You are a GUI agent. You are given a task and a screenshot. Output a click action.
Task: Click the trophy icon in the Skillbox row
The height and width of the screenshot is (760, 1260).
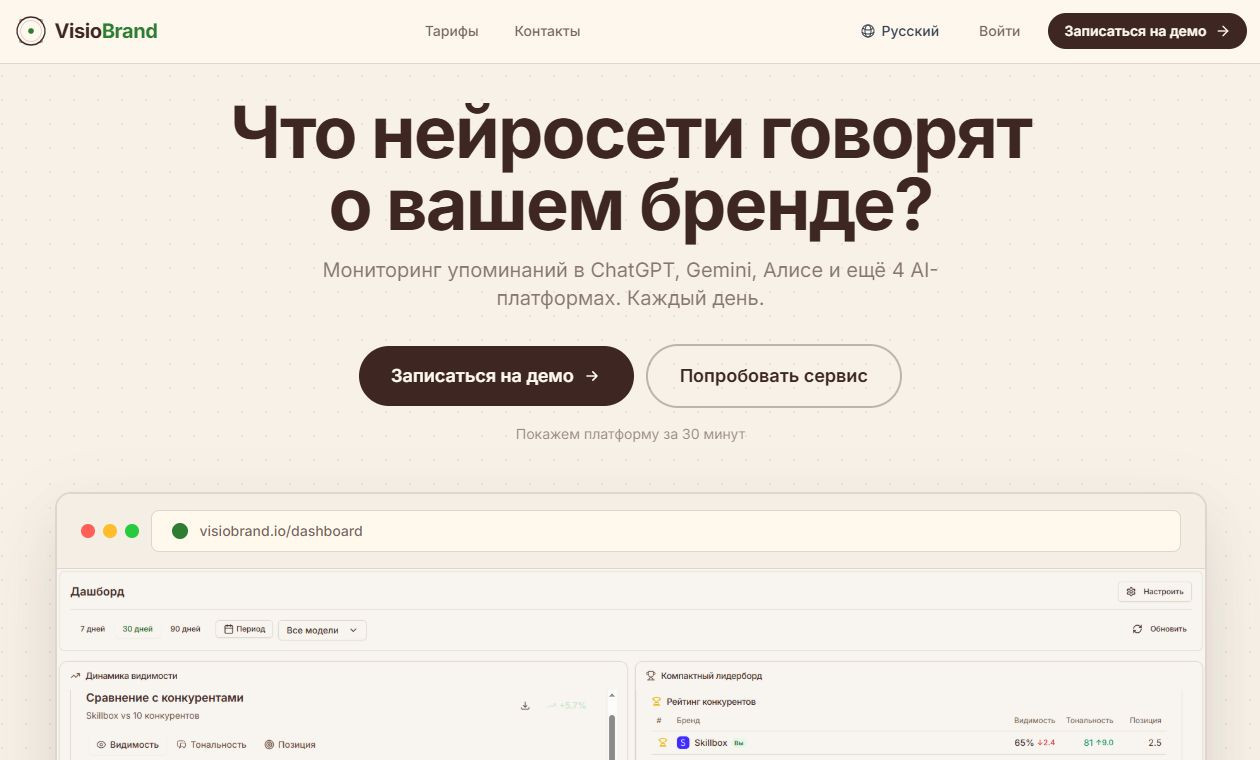tap(662, 743)
